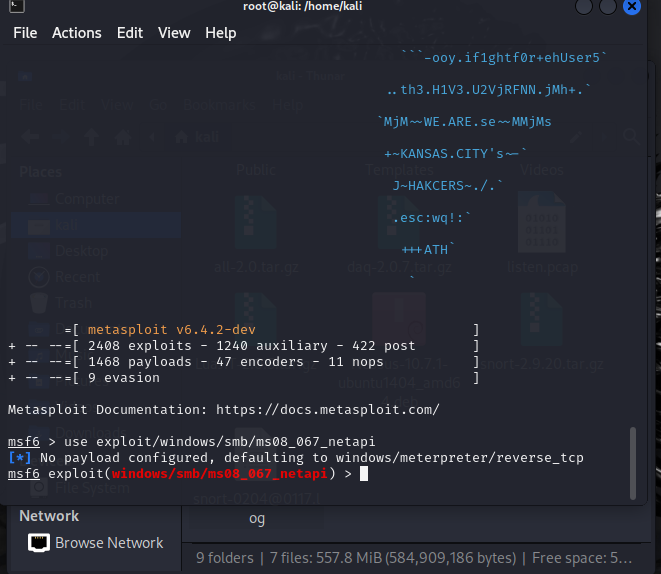The height and width of the screenshot is (574, 661).
Task: Click the WE.ARE banner line
Action: [x=465, y=122]
